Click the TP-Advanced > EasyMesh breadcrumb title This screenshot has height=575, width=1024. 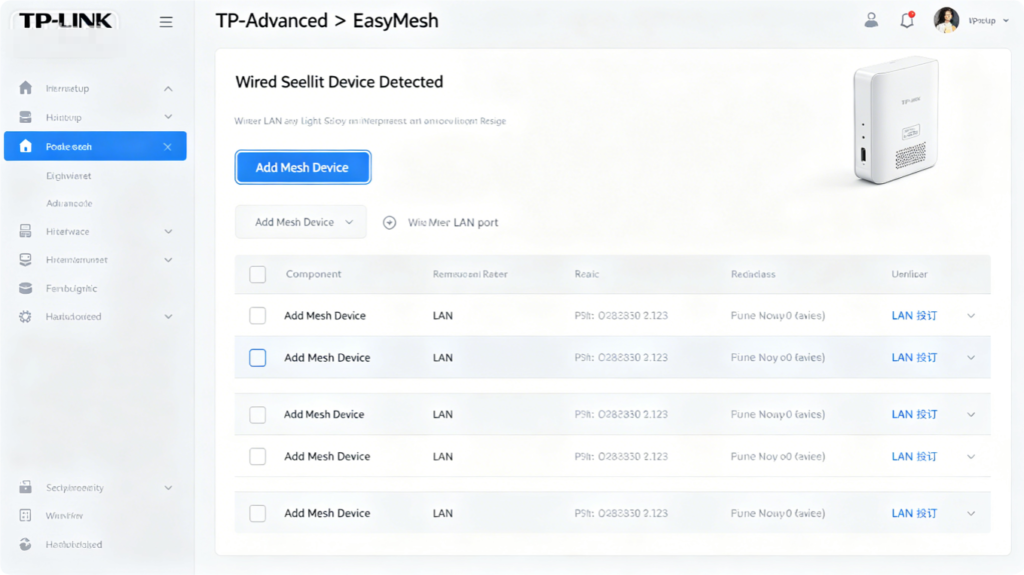pos(327,21)
